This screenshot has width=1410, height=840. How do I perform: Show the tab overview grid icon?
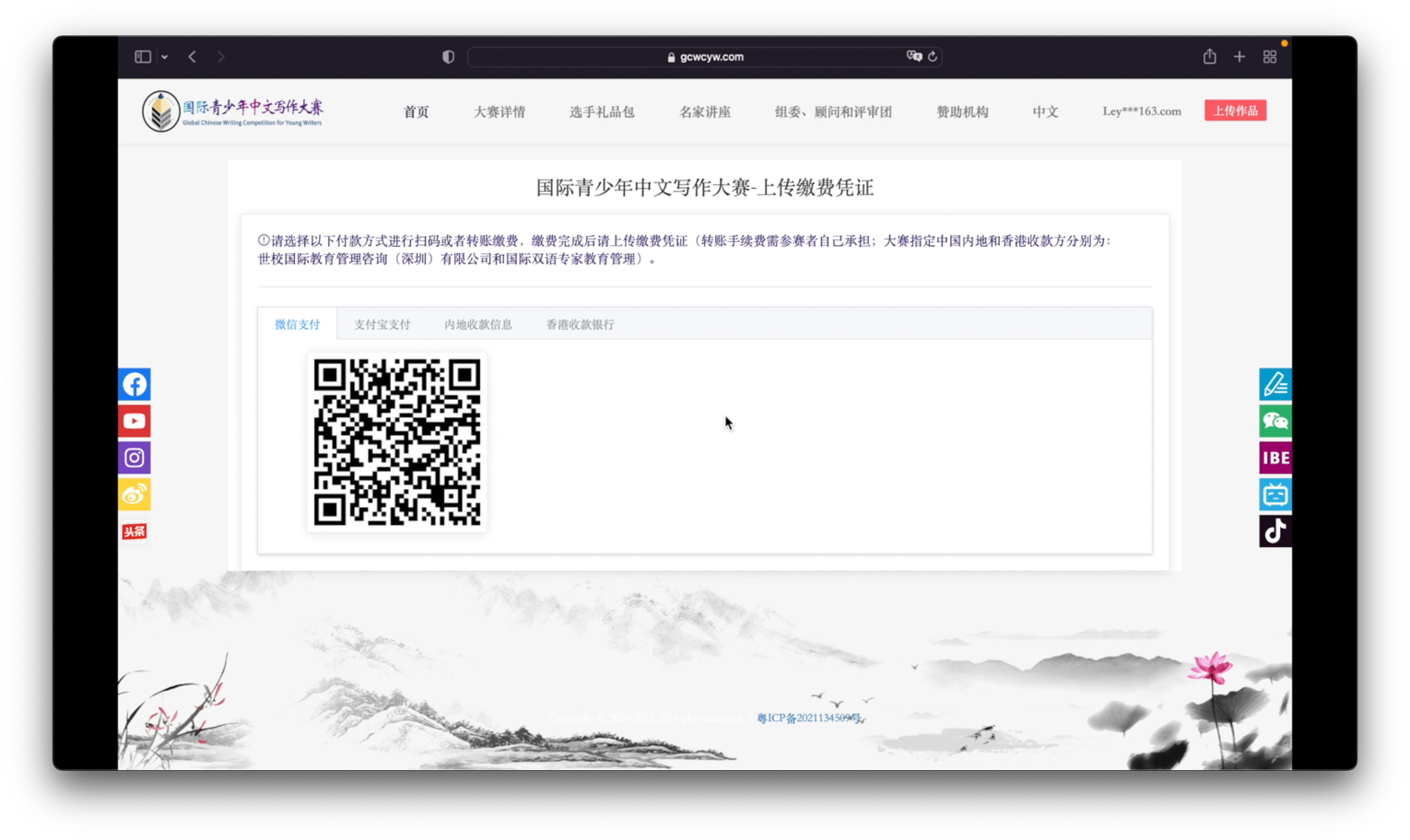point(1270,57)
